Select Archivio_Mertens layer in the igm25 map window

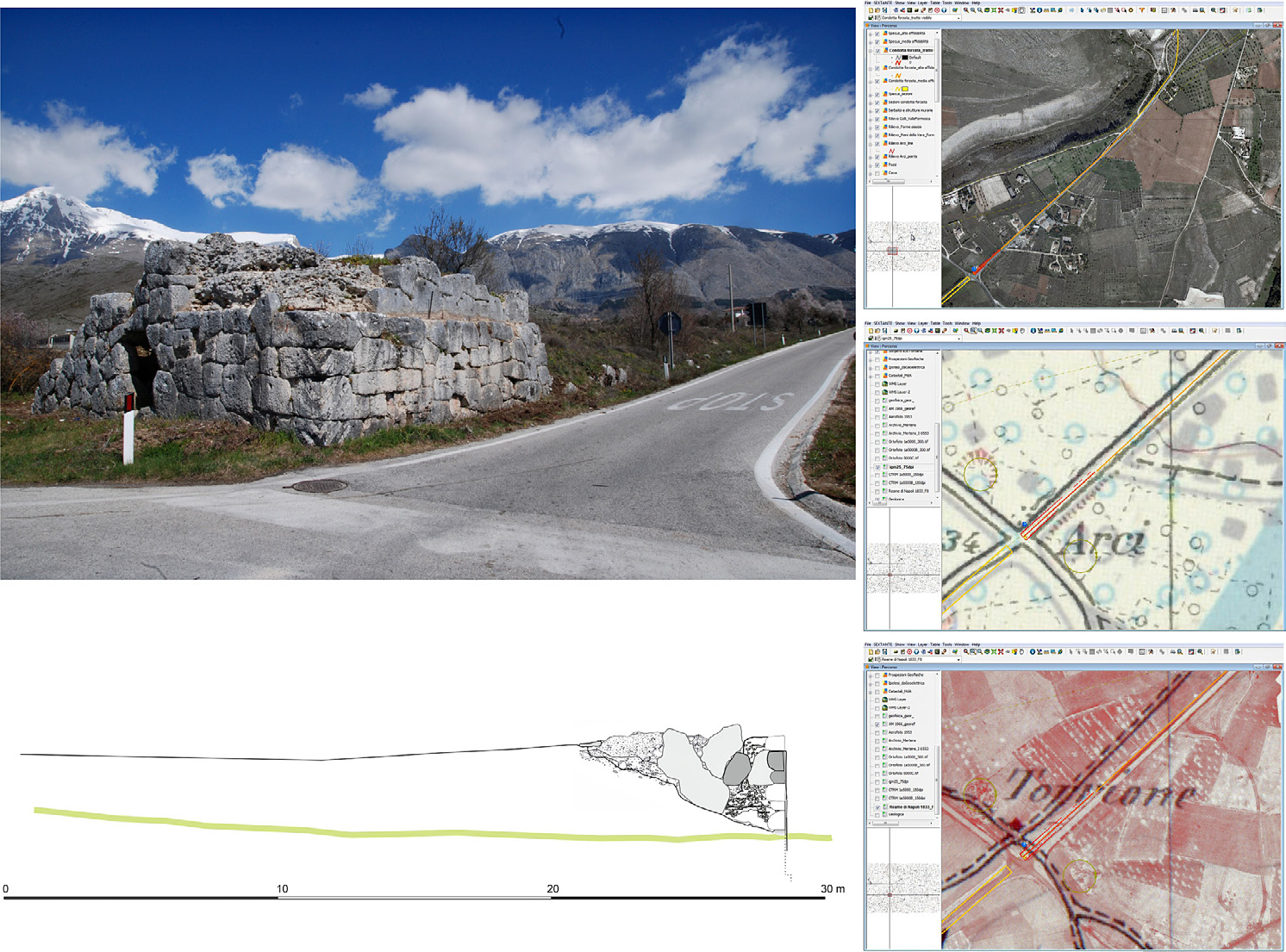point(902,426)
